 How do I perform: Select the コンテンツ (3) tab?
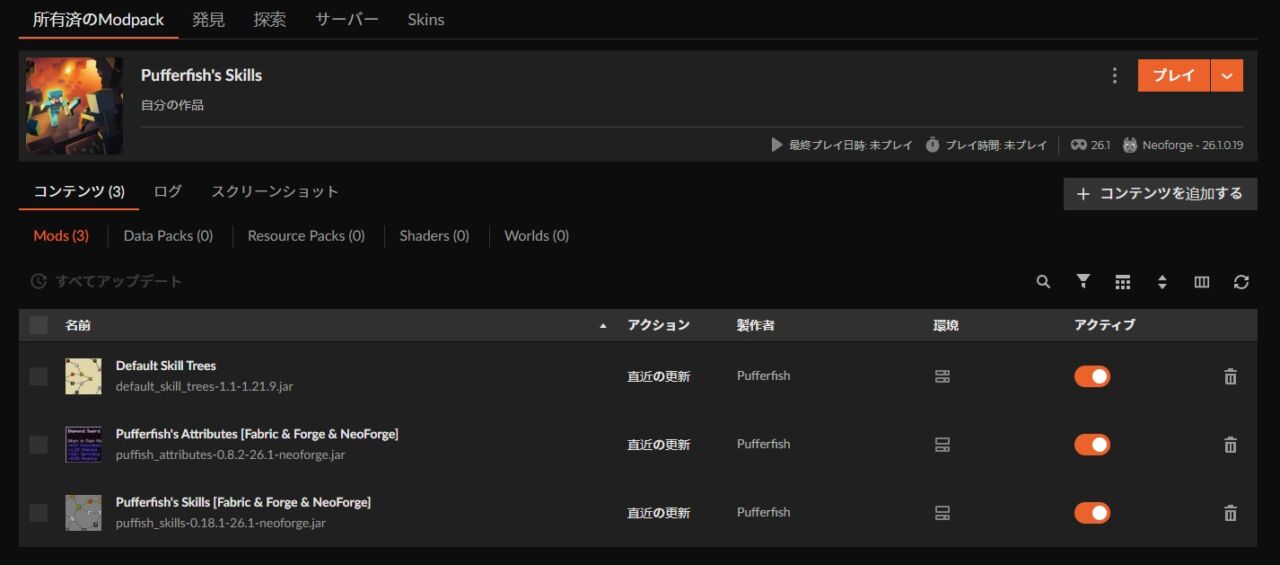tap(79, 192)
